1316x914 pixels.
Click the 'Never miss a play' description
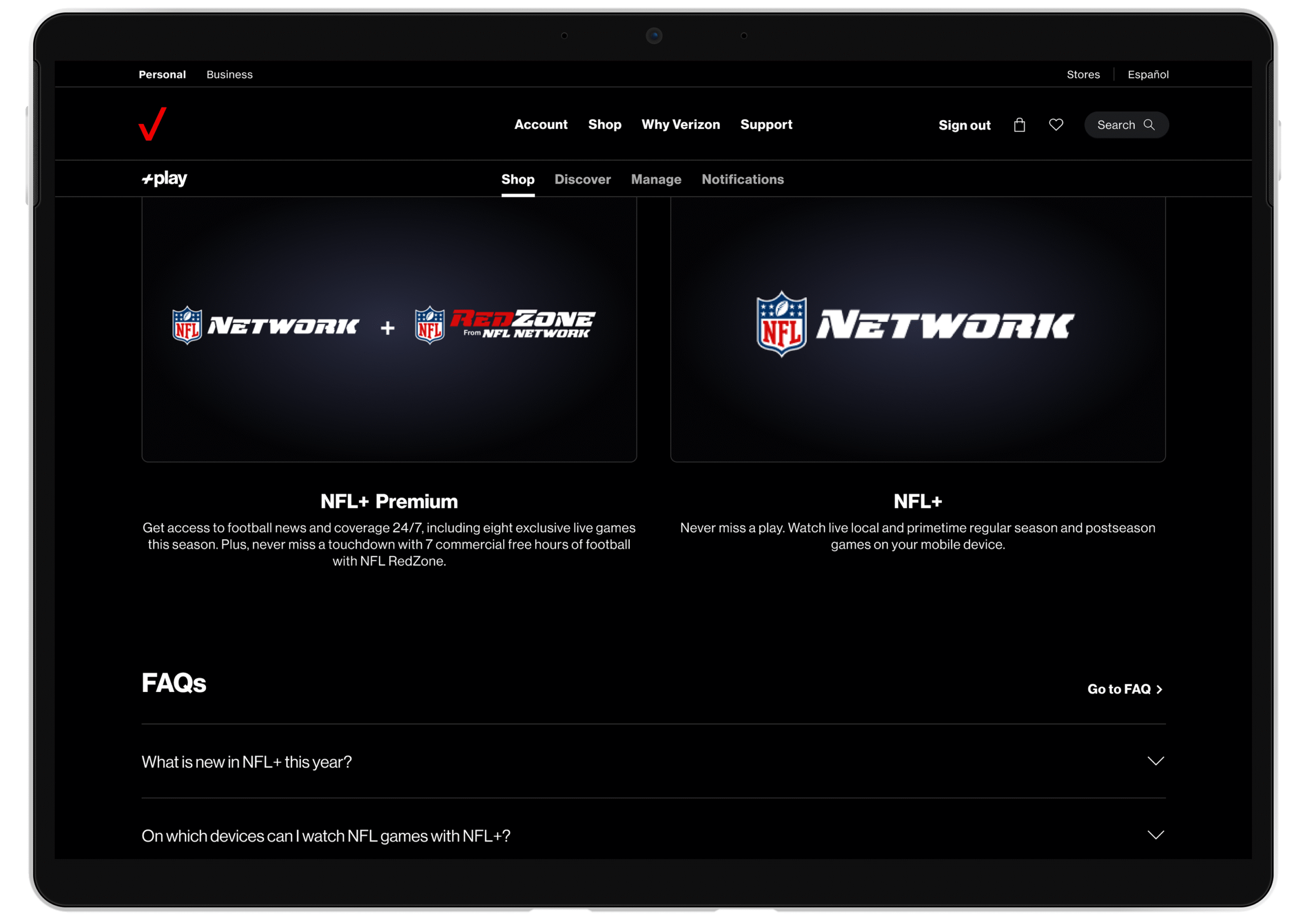tap(917, 536)
